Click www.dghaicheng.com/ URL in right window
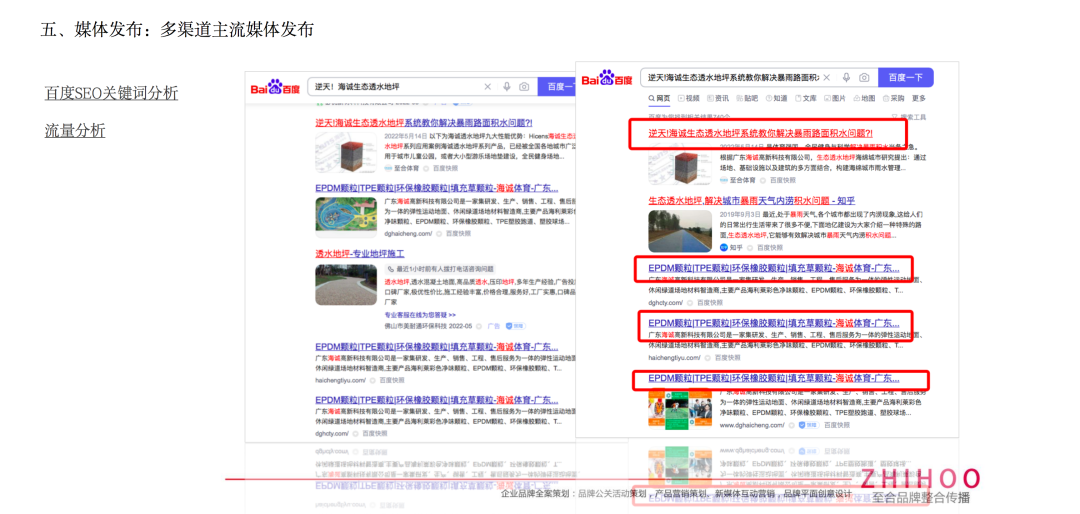Screen dimensions: 1080x514 coord(752,425)
